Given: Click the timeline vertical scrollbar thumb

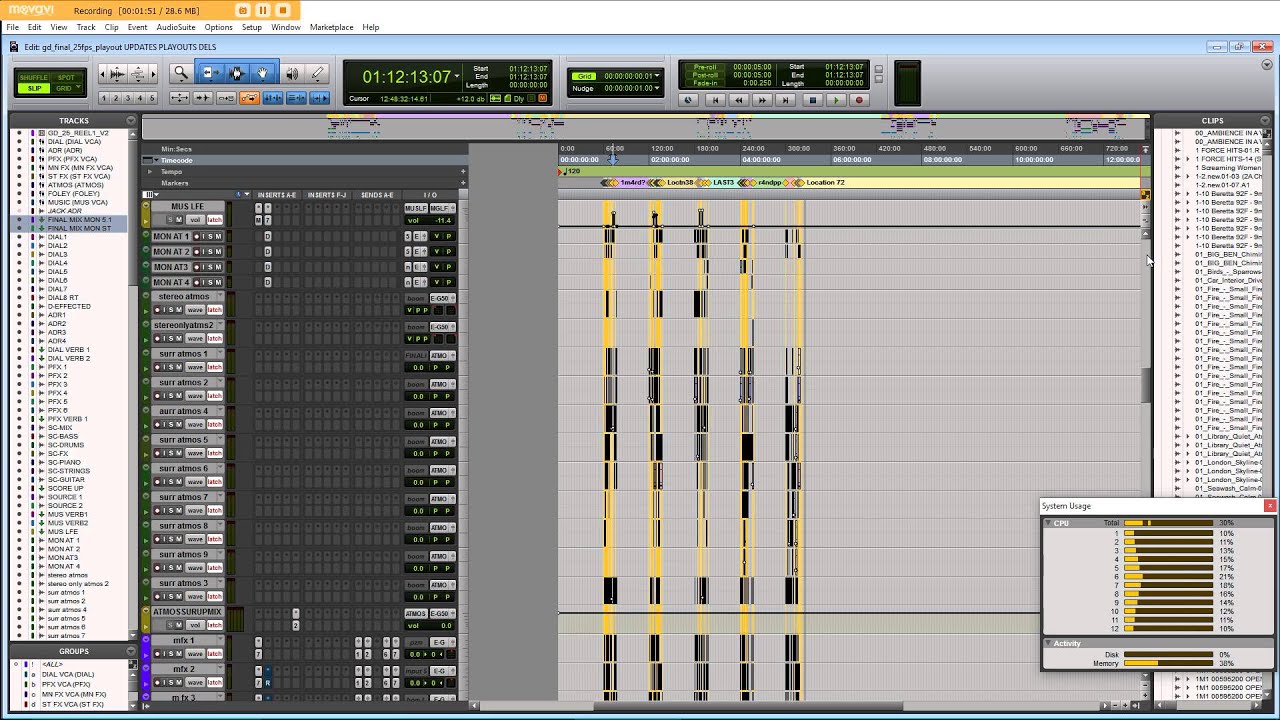Looking at the screenshot, I should [1147, 385].
